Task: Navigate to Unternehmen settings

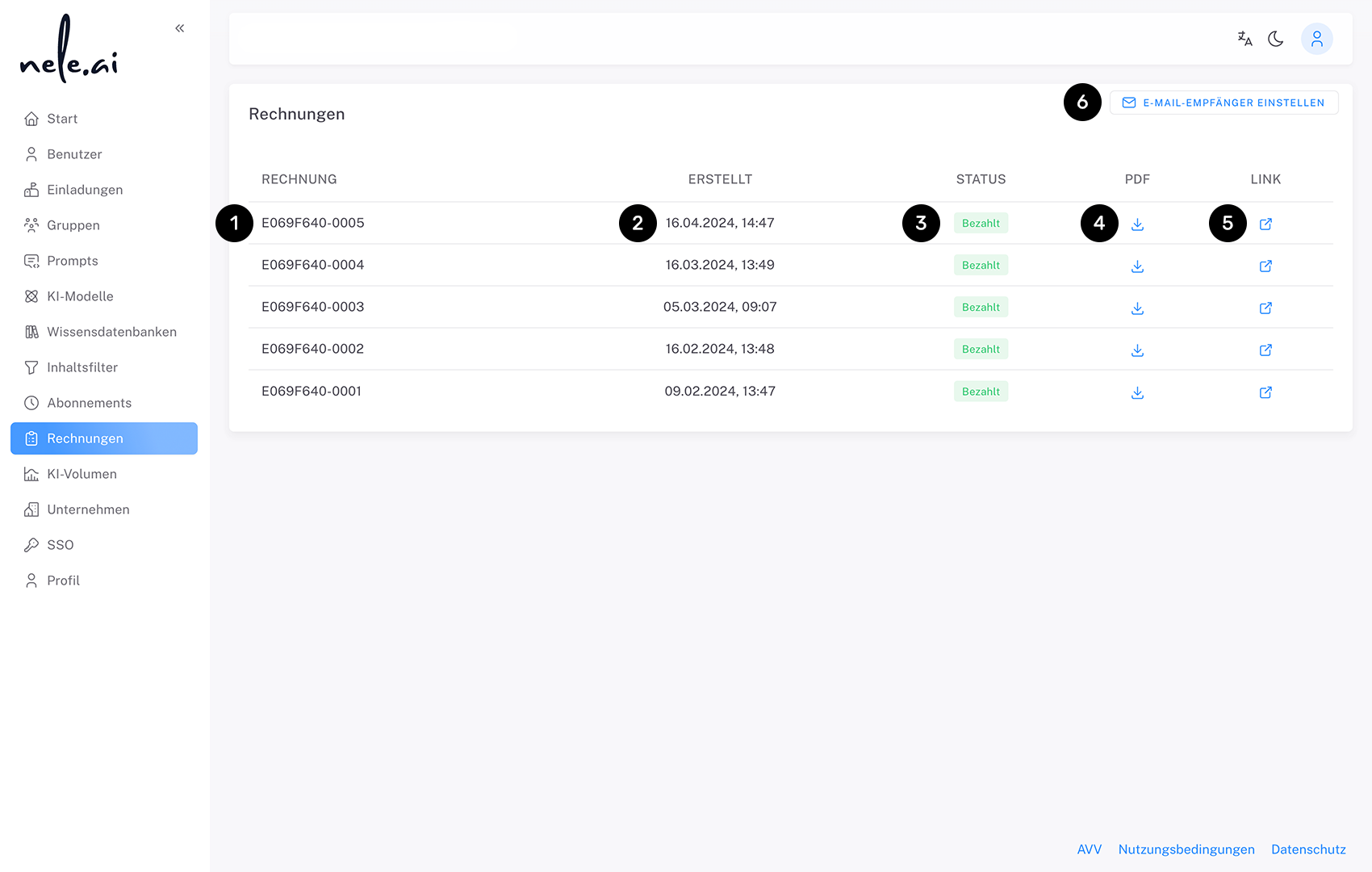Action: point(104,509)
